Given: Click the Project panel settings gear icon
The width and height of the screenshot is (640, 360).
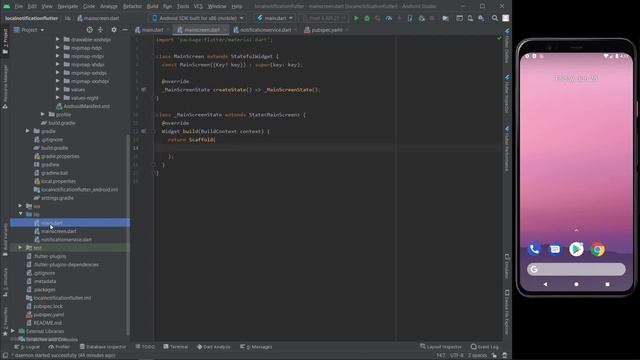Looking at the screenshot, I should pos(114,30).
